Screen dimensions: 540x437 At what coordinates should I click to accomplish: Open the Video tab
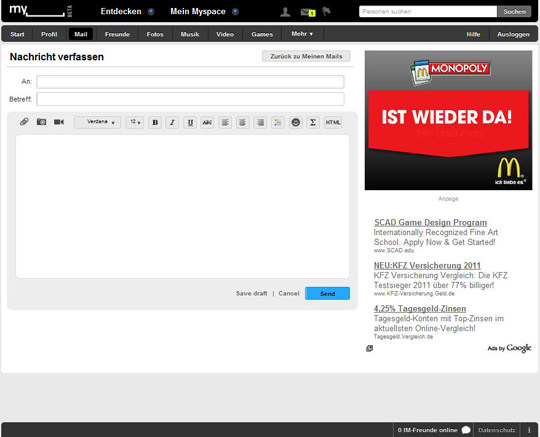tap(225, 34)
